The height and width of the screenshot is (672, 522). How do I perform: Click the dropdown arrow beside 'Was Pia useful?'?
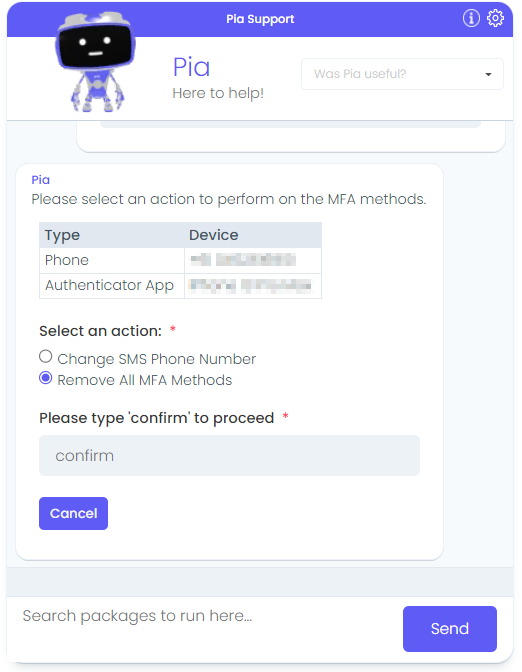[488, 75]
